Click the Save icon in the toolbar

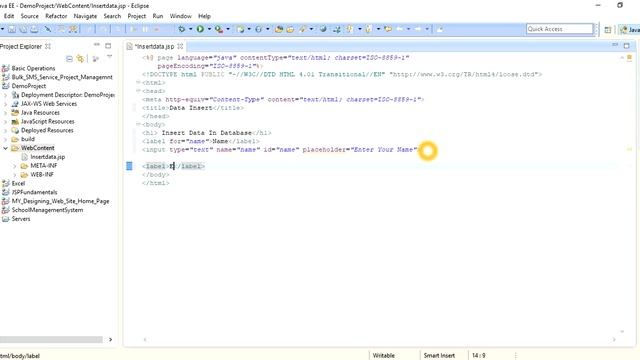[12, 29]
